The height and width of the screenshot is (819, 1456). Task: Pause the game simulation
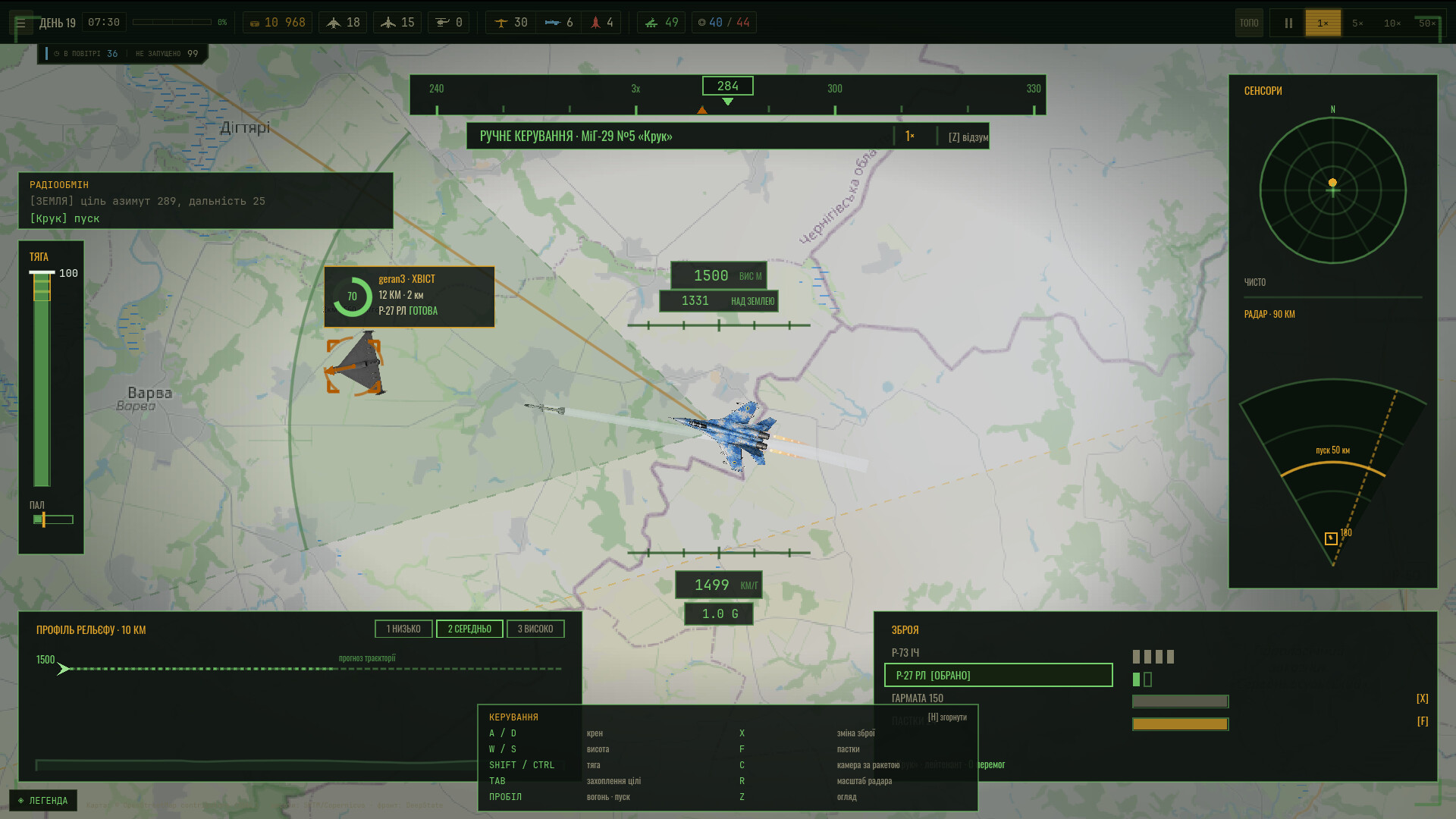(1288, 24)
